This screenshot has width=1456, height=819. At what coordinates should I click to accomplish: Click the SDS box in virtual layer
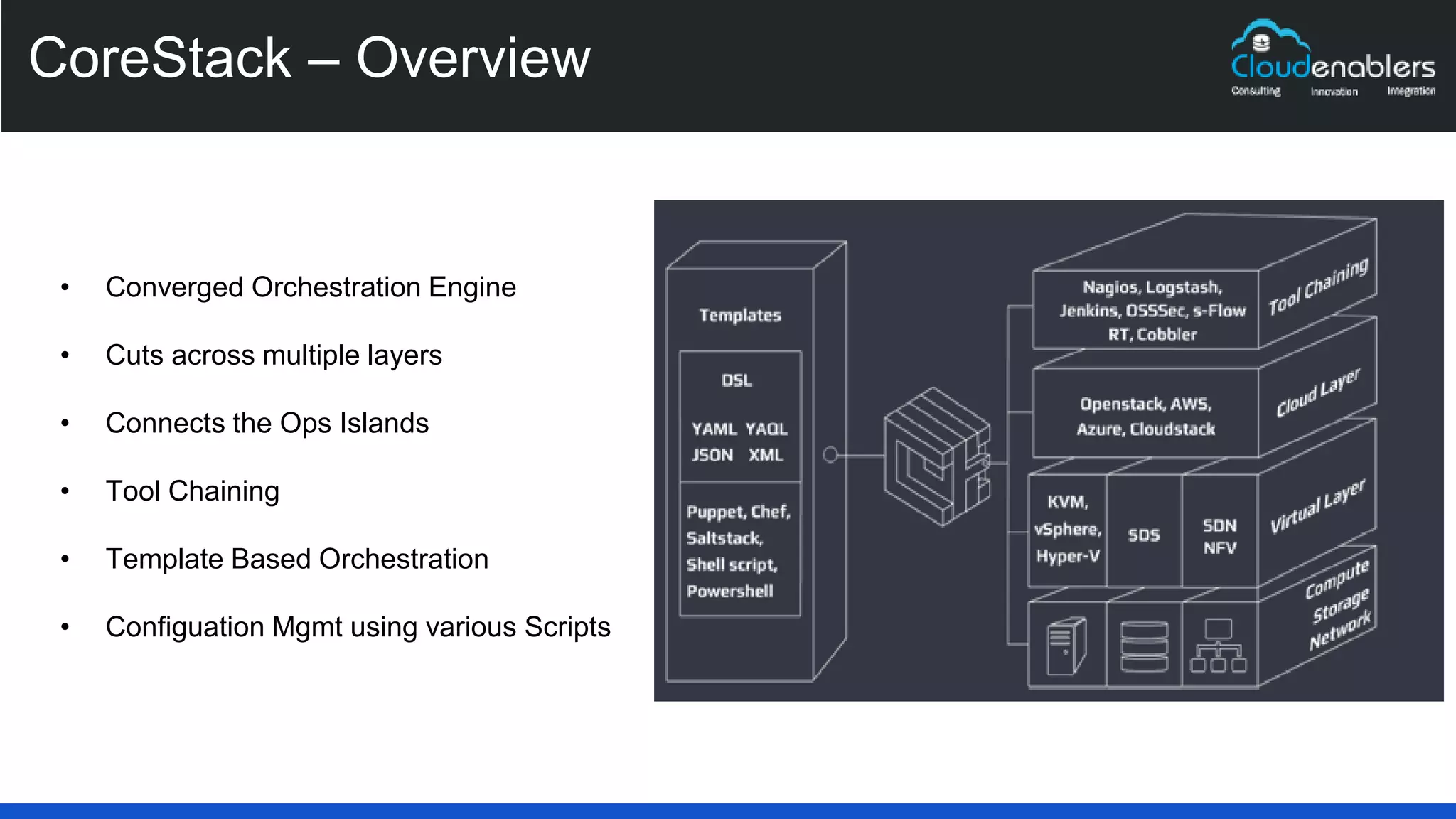pos(1143,535)
